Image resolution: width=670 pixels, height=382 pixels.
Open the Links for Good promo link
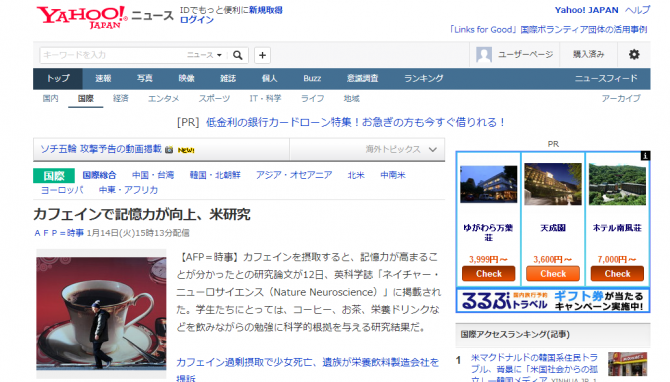548,29
